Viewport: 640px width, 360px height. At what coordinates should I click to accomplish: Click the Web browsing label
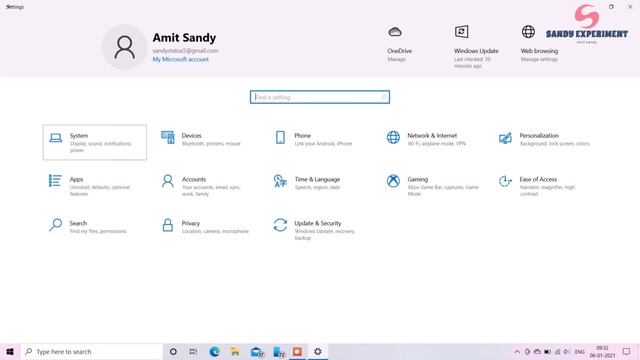(539, 51)
